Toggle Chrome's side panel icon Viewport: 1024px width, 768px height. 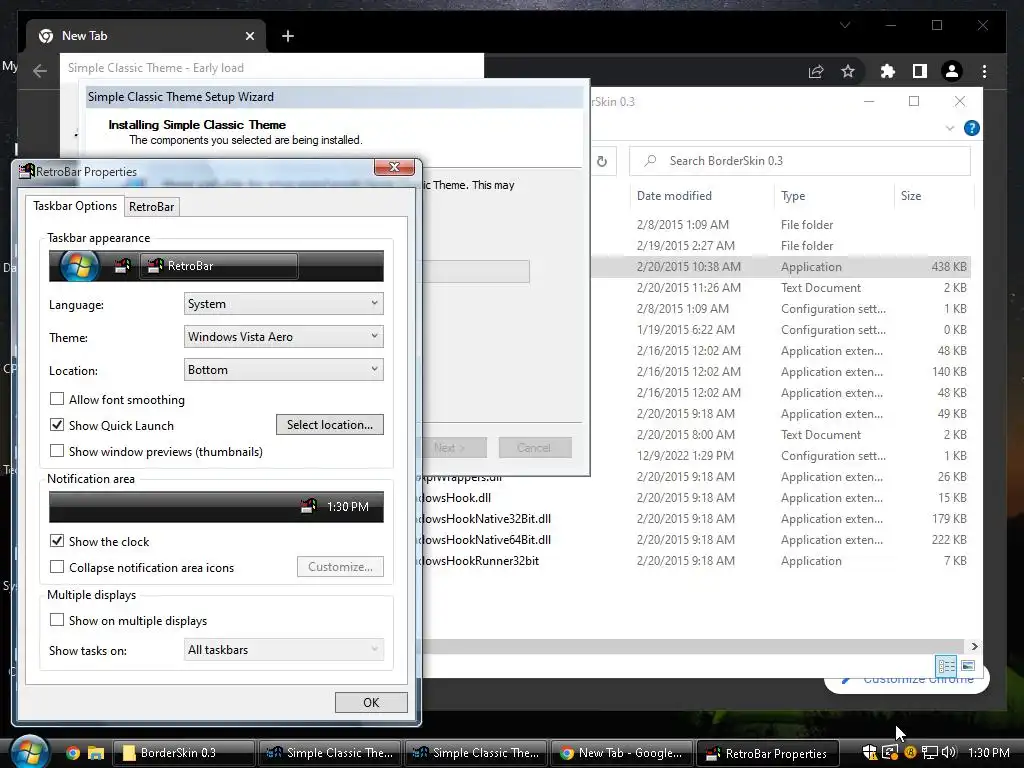(920, 71)
